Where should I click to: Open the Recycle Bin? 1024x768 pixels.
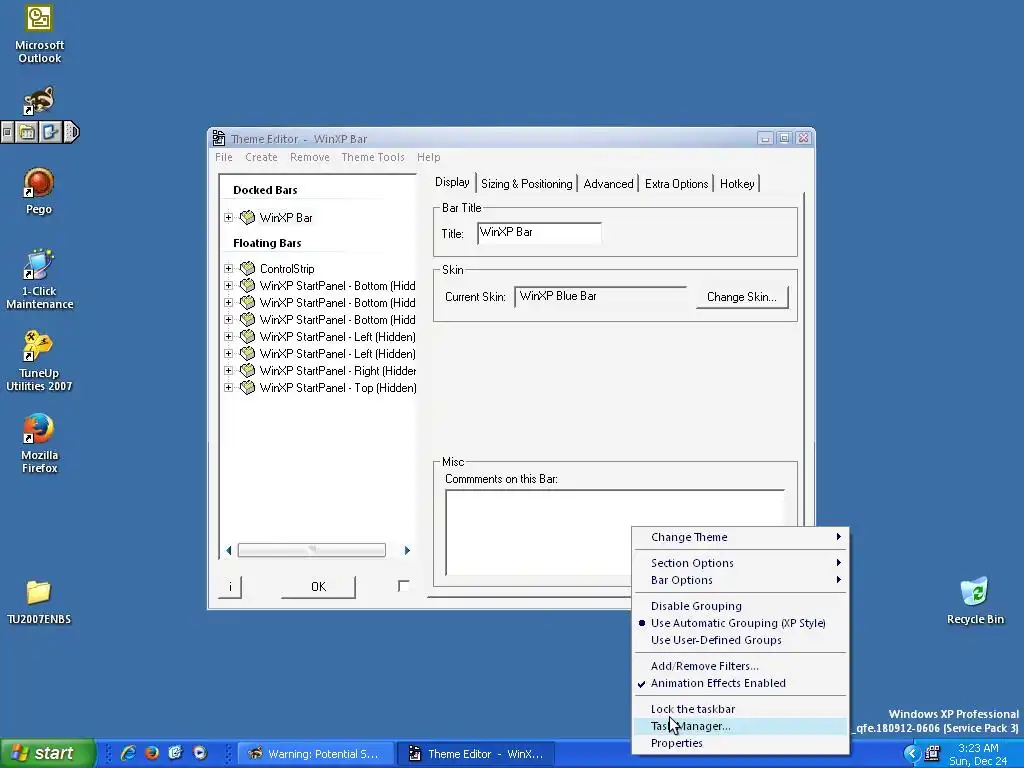[x=975, y=601]
